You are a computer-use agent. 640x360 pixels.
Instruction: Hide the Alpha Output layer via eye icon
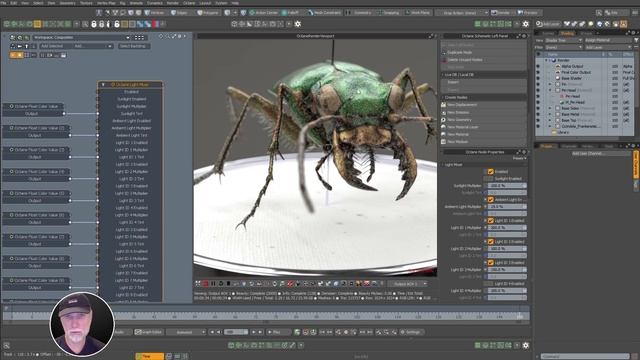point(538,66)
